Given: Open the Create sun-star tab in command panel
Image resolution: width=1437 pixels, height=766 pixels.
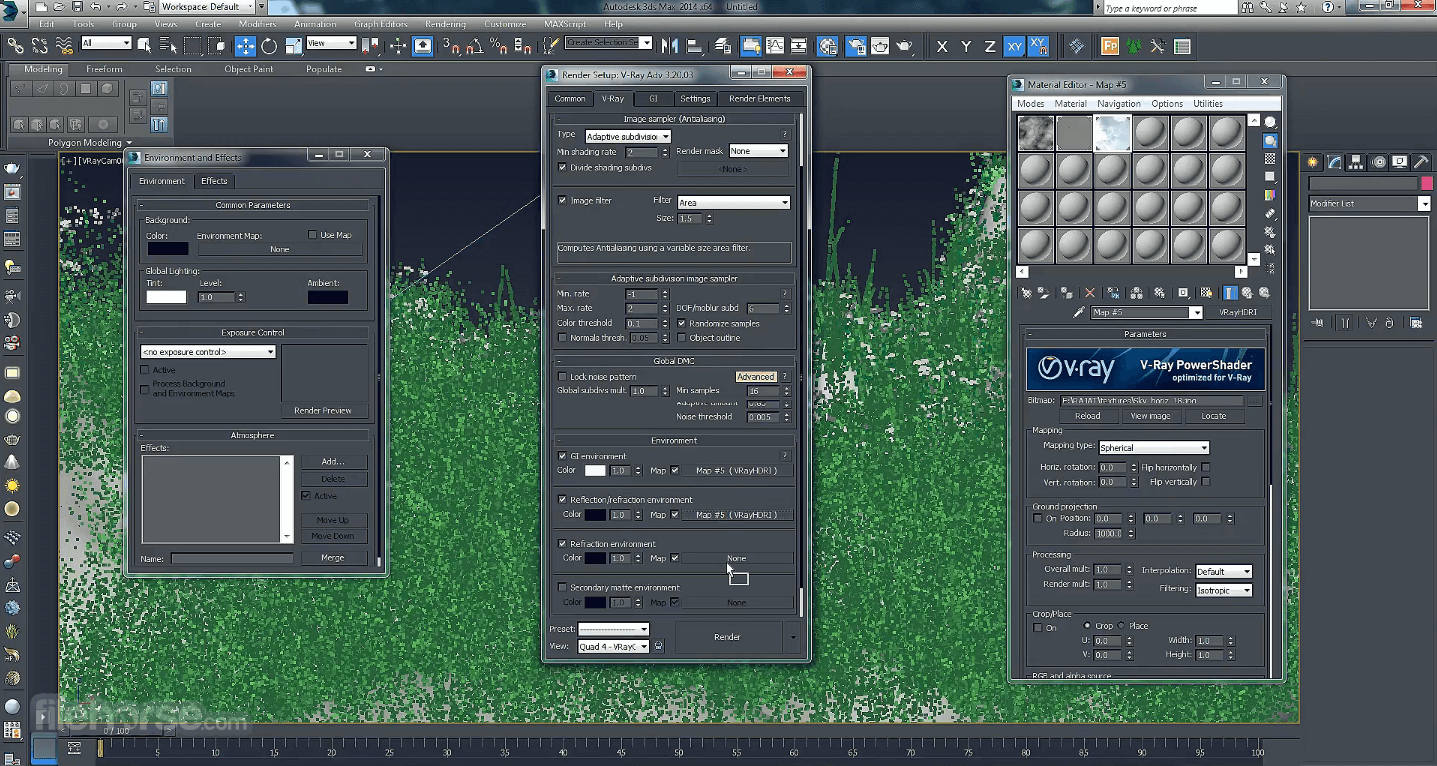Looking at the screenshot, I should pos(1313,162).
